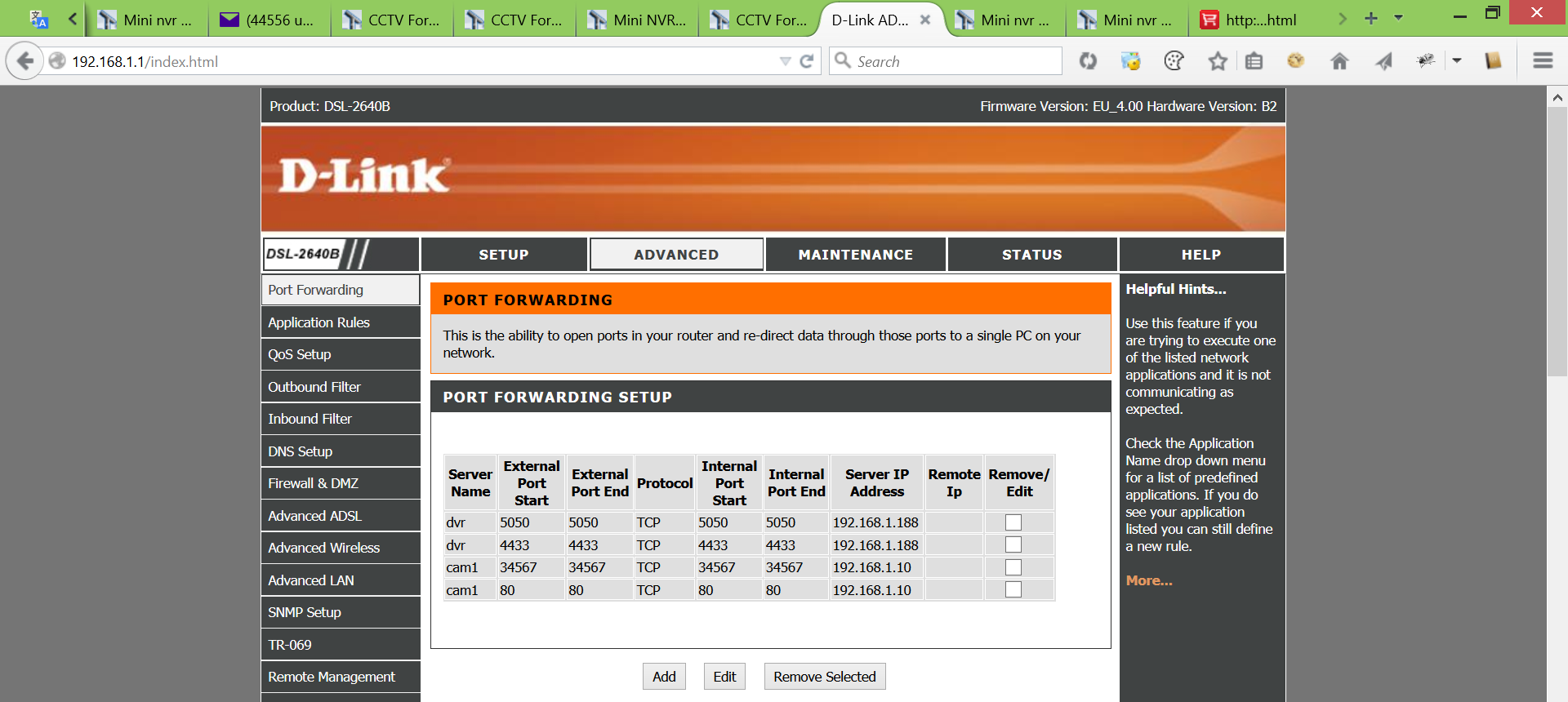Image resolution: width=1568 pixels, height=702 pixels.
Task: Switch to the (44556 u... mail tab
Action: pyautogui.click(x=269, y=20)
